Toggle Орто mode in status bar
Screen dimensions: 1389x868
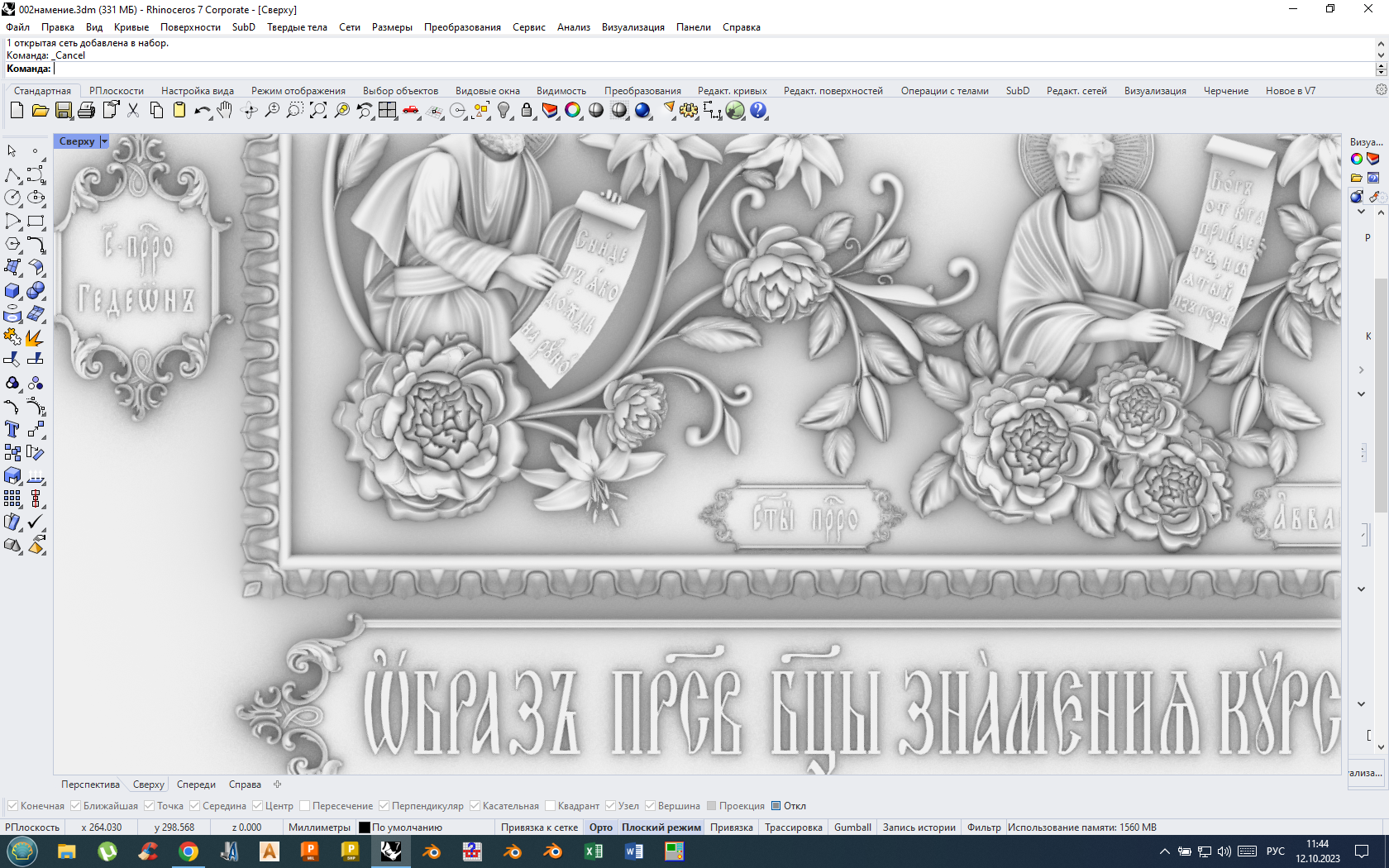pos(601,827)
